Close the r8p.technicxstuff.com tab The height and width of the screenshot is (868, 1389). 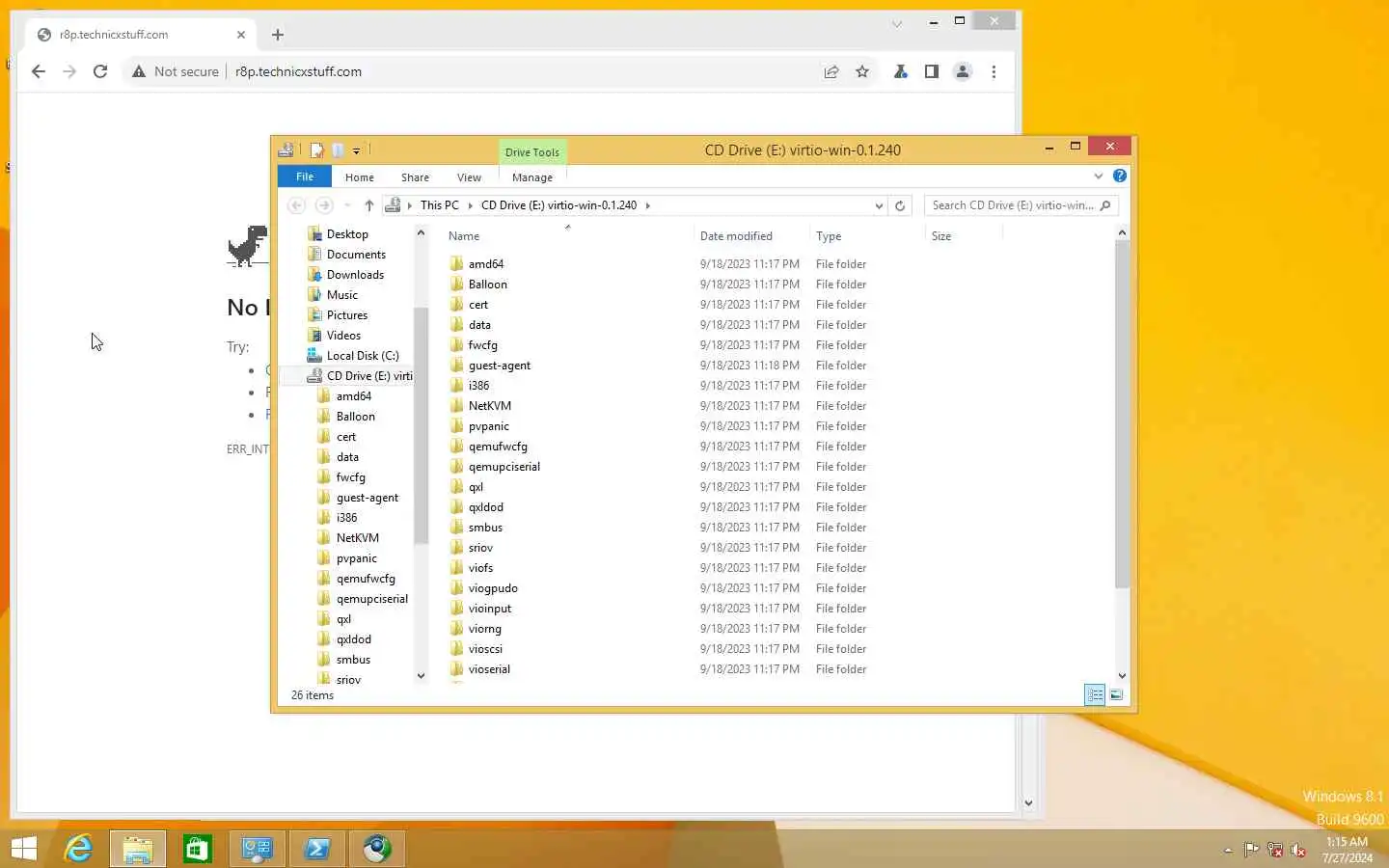click(241, 35)
